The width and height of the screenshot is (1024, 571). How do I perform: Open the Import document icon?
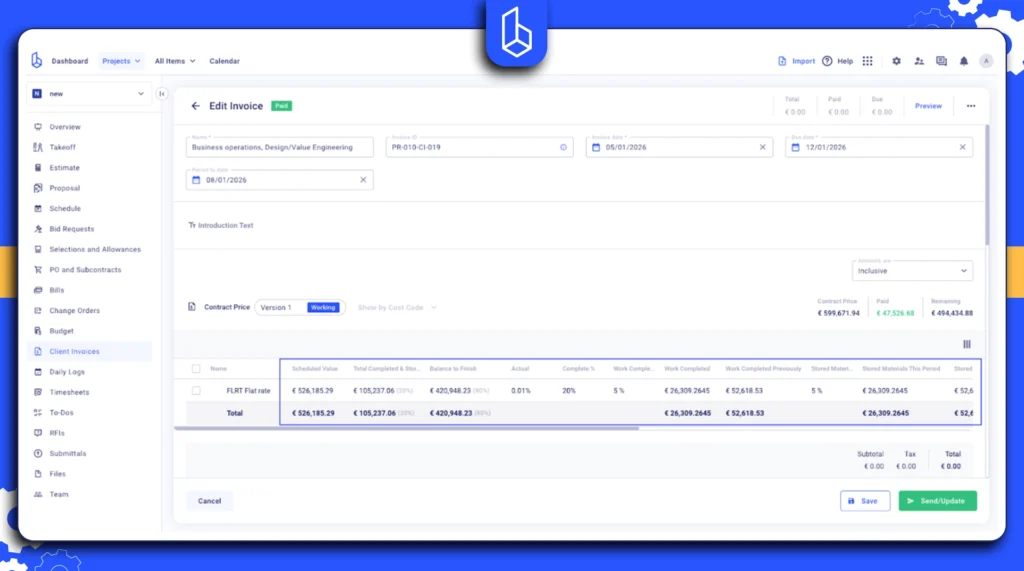(782, 61)
